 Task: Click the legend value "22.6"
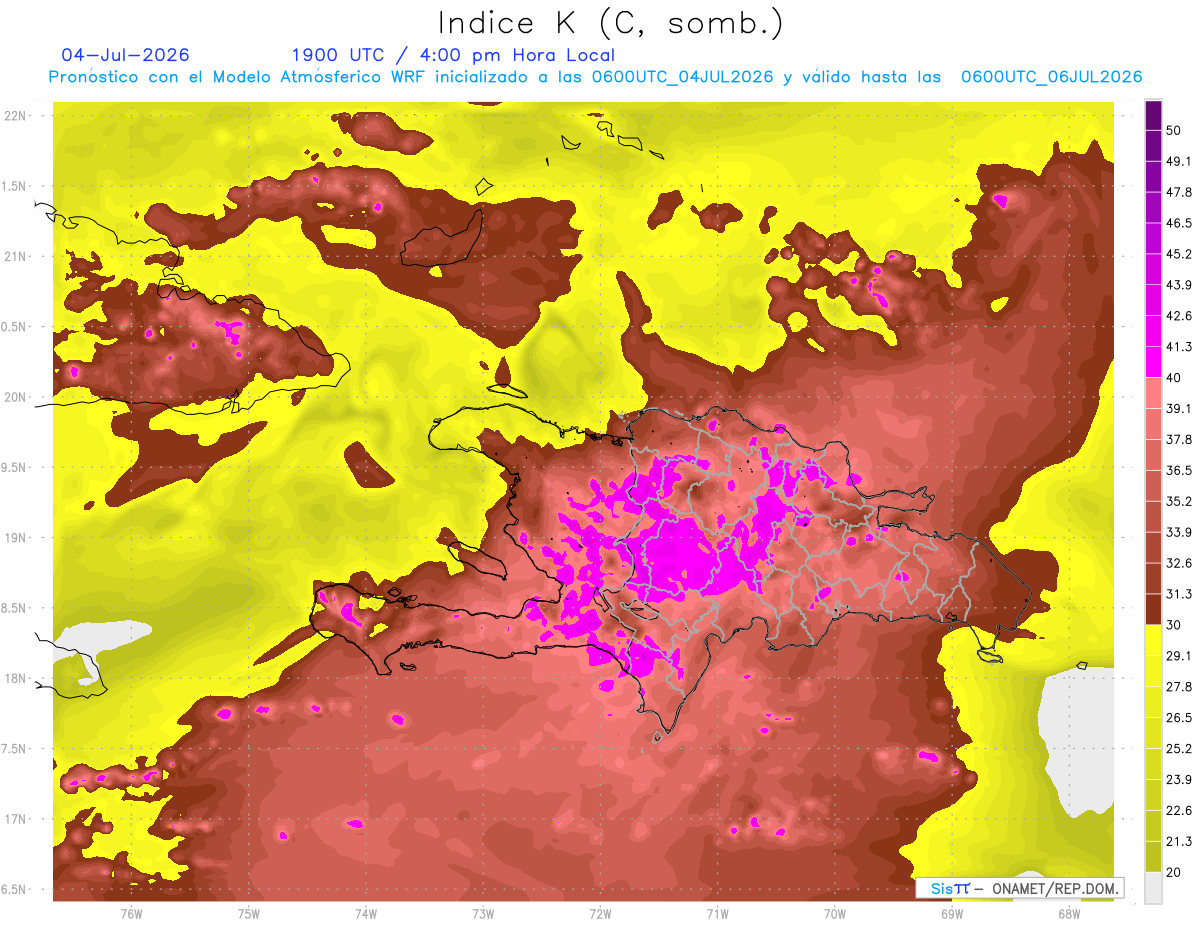click(x=1179, y=811)
